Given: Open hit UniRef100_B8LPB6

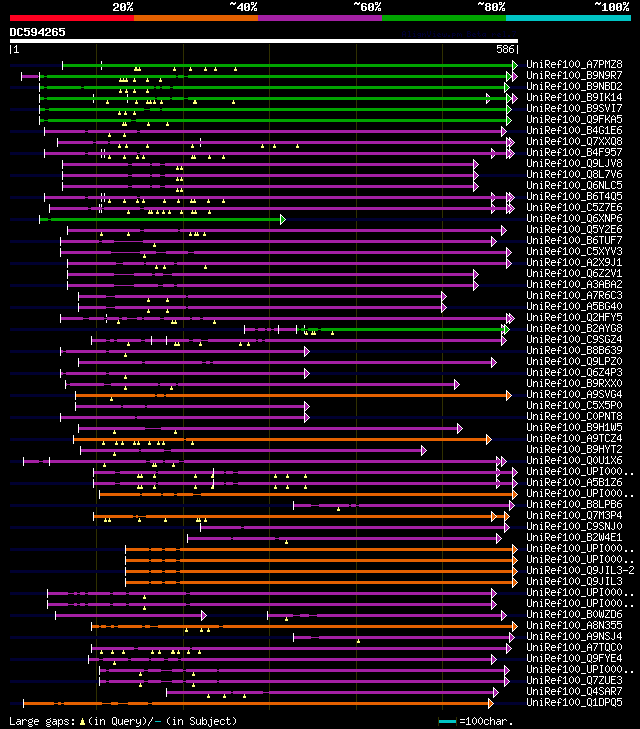Looking at the screenshot, I should tap(574, 504).
